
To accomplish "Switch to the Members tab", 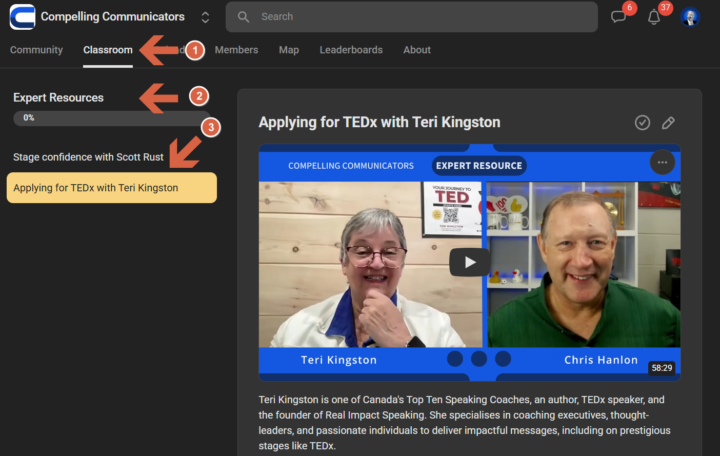I will click(x=236, y=50).
